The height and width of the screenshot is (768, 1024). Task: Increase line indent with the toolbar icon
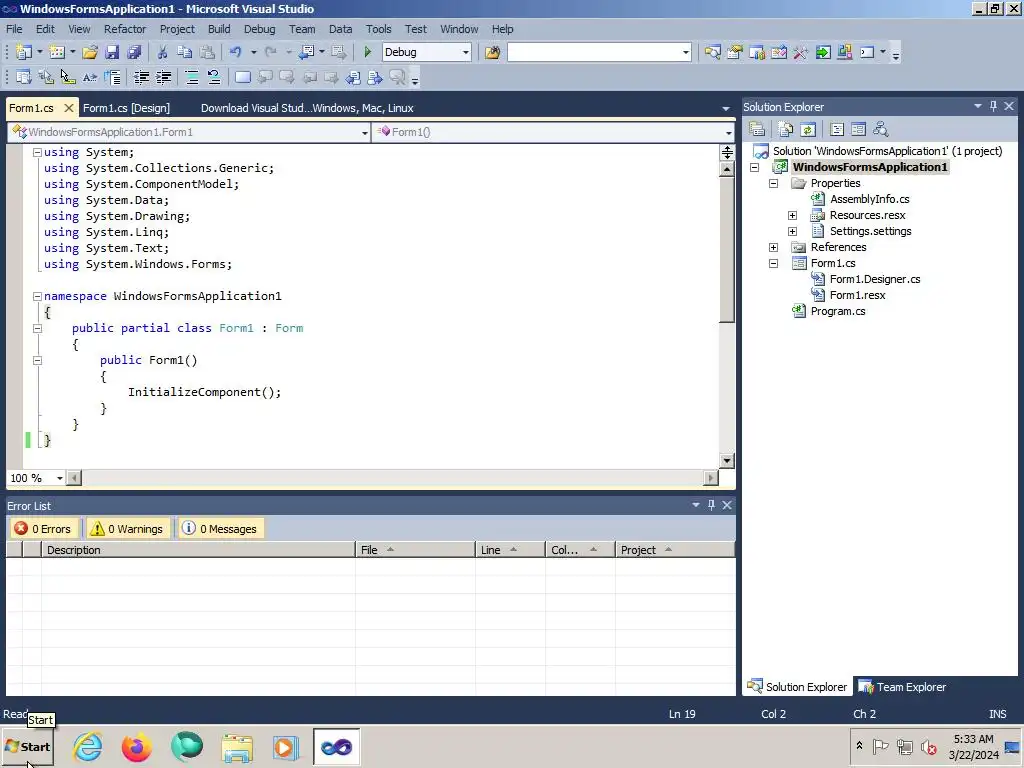pos(163,77)
